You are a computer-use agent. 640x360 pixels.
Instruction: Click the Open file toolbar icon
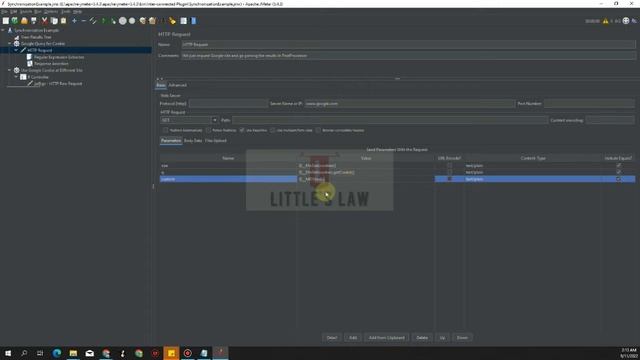(x=24, y=21)
